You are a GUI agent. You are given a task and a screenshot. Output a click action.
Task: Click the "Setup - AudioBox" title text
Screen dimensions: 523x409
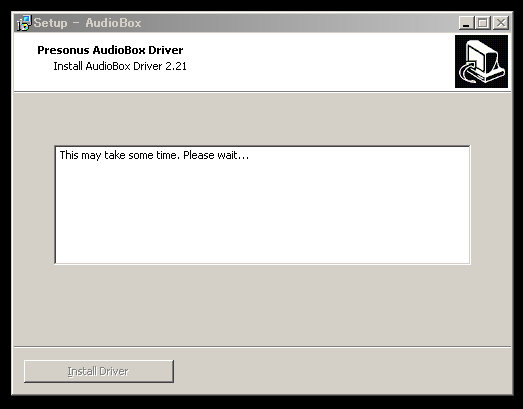[x=87, y=23]
